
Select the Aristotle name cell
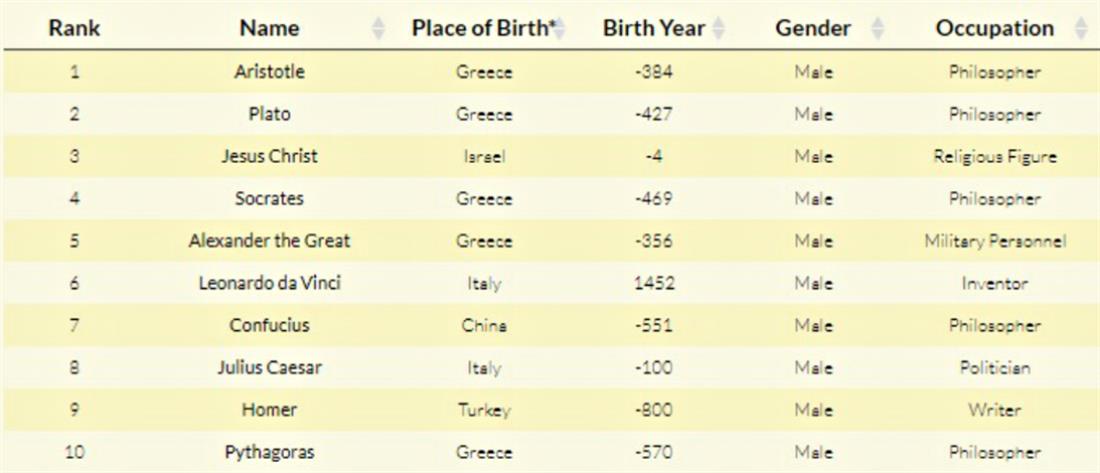click(x=269, y=72)
